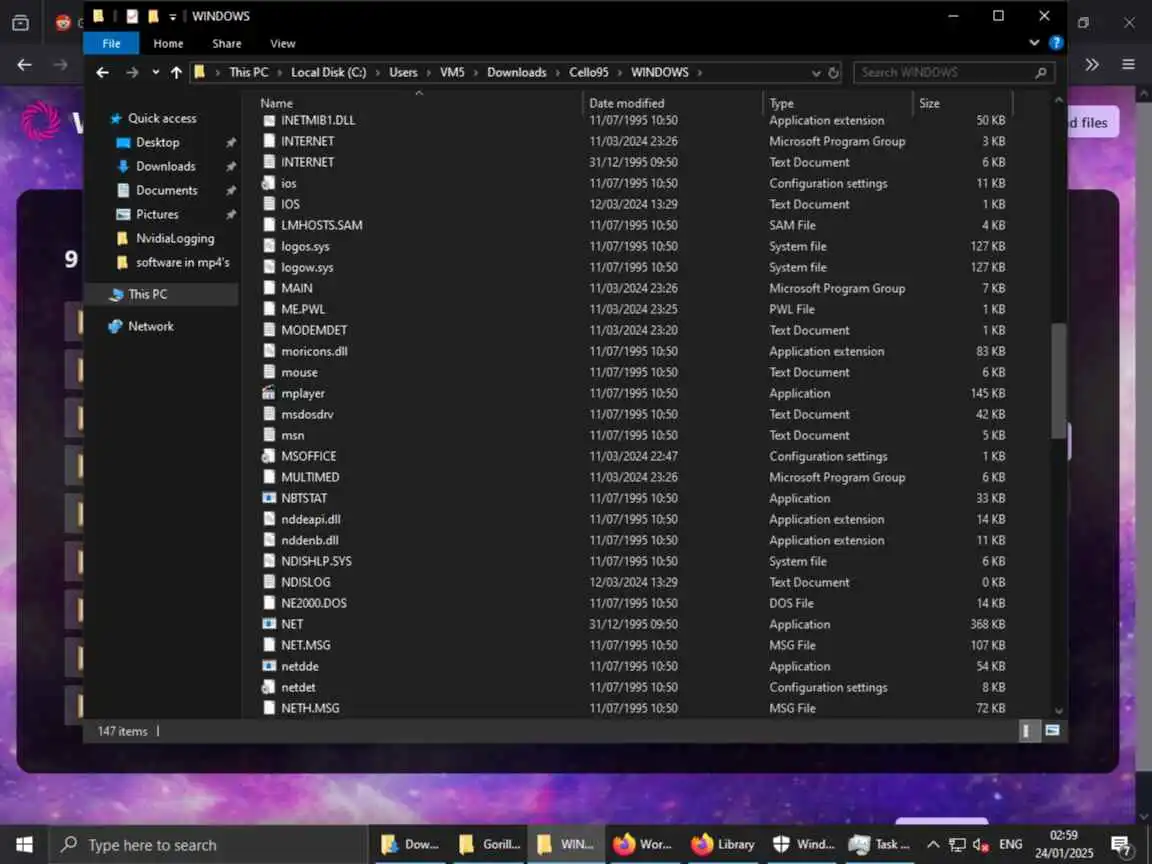Select the NE2000.DOS file
Viewport: 1152px width, 864px height.
[314, 603]
